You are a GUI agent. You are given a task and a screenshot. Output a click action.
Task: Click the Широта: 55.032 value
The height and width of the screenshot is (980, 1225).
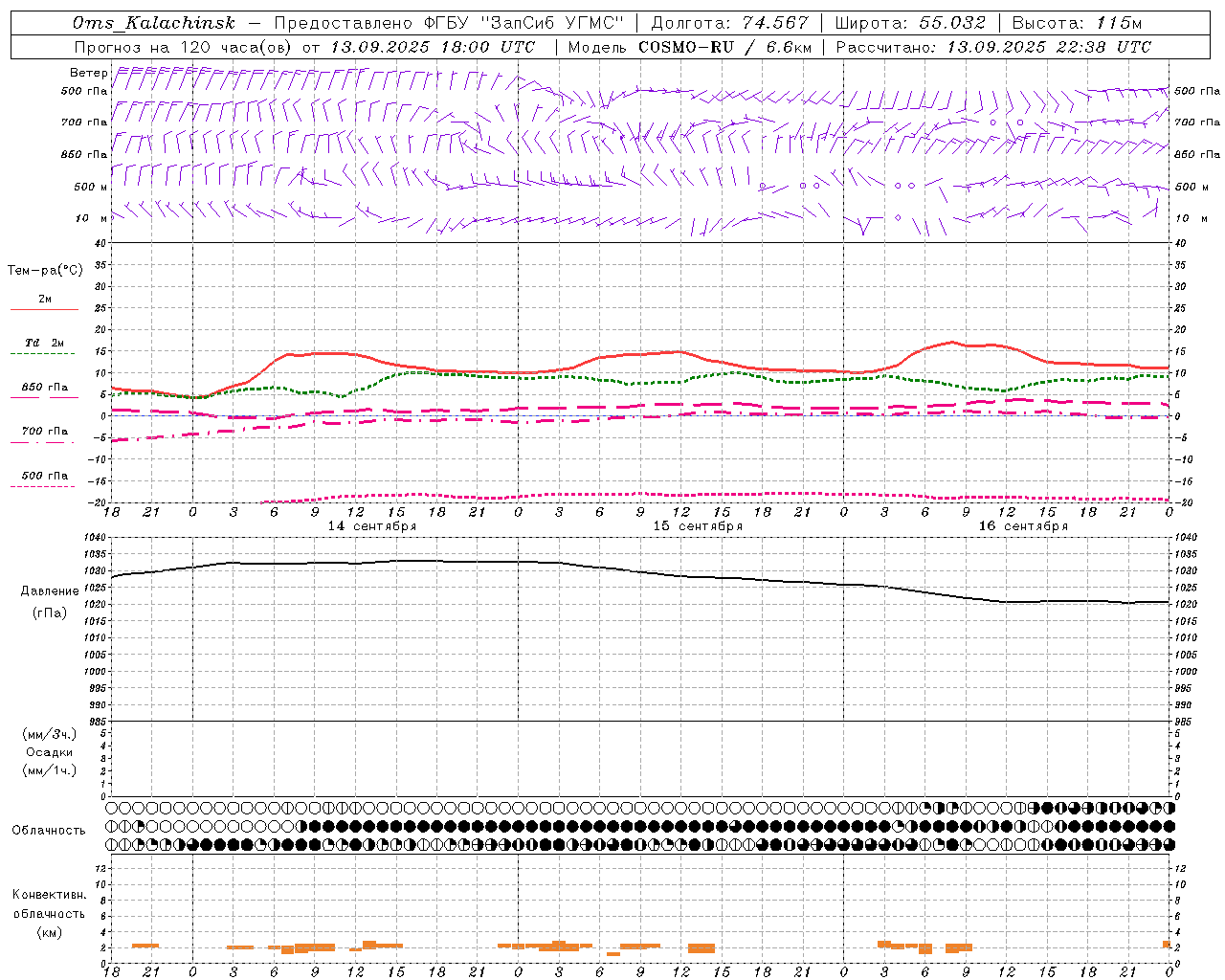click(910, 23)
